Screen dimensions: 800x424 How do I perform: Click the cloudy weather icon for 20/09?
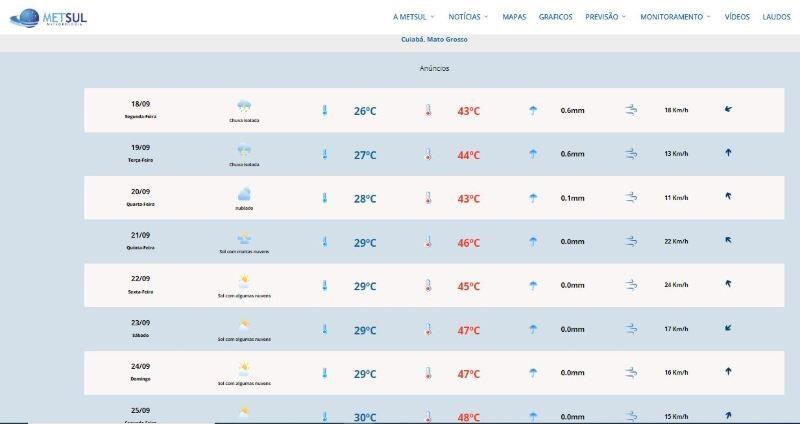point(243,194)
